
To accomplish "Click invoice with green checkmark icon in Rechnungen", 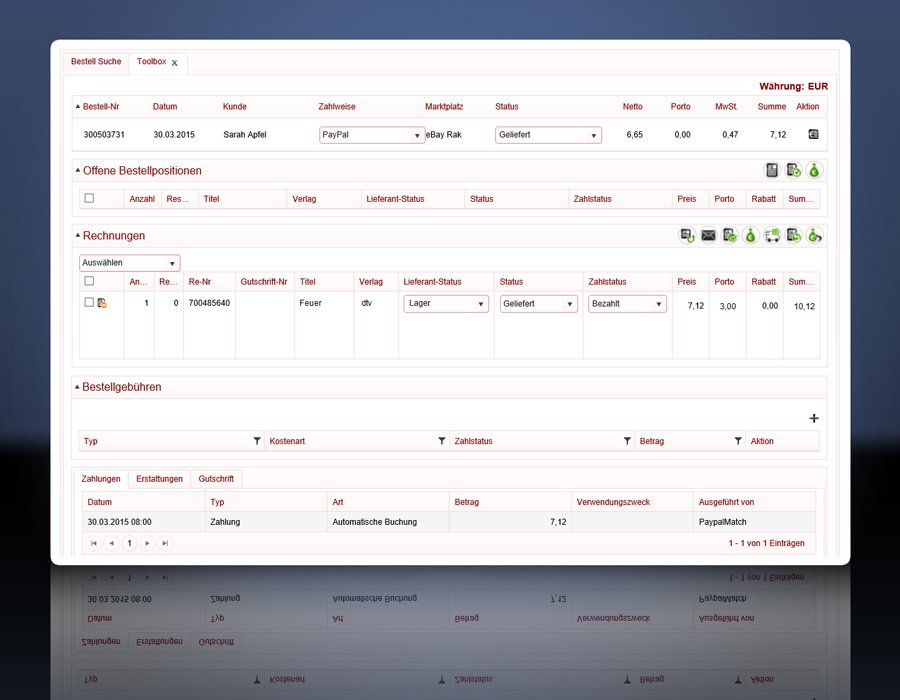I will pos(730,235).
